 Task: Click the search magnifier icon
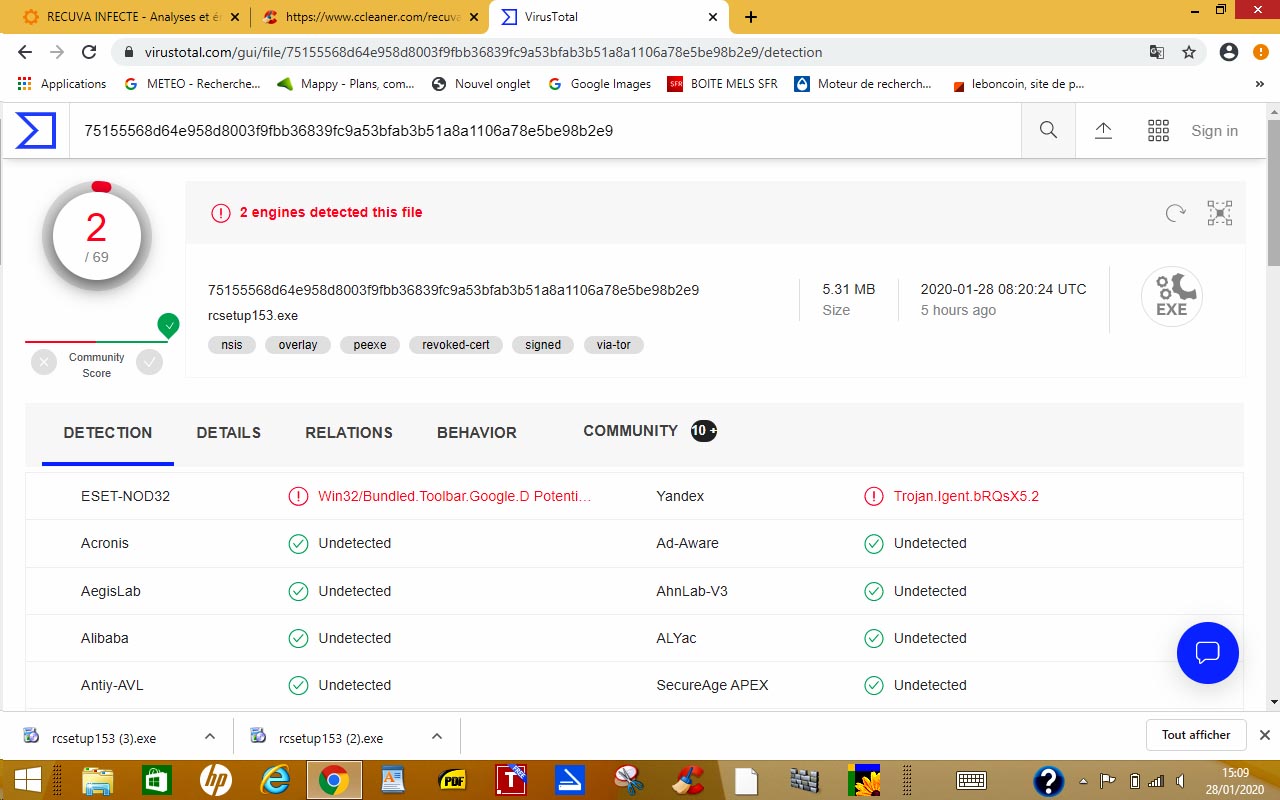point(1048,130)
